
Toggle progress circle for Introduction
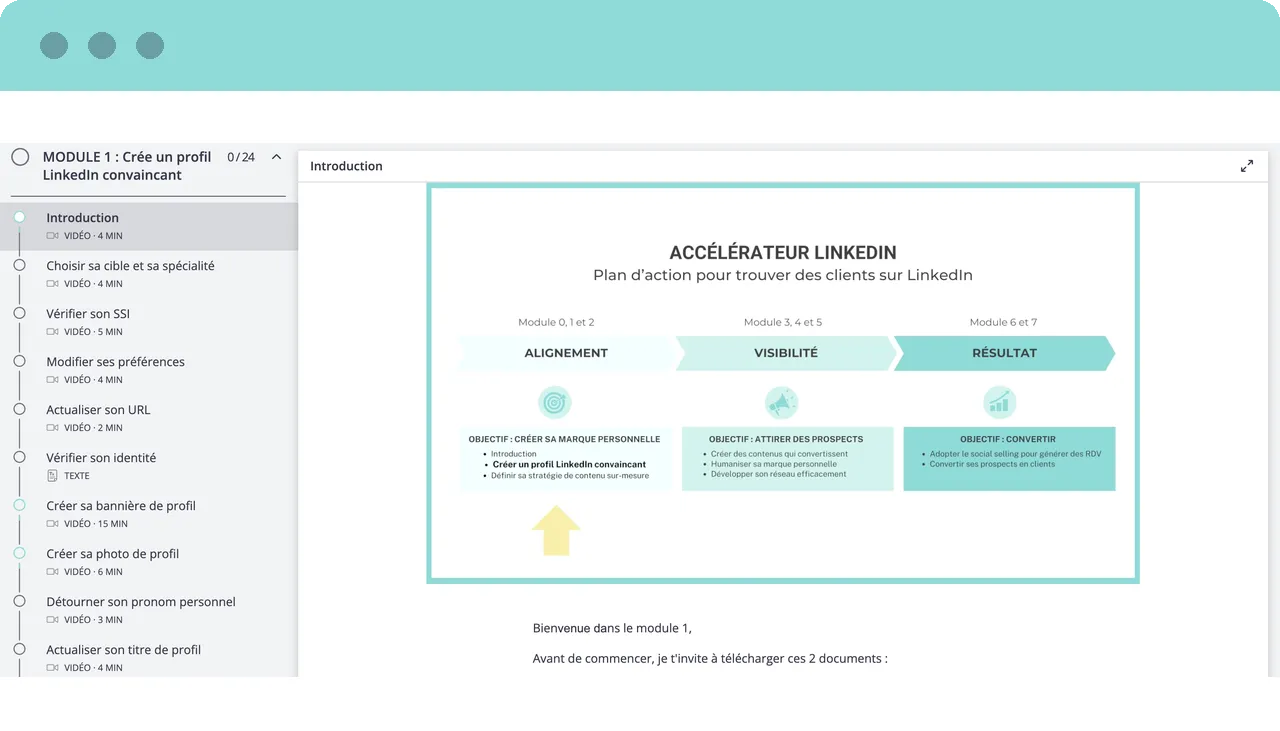[x=19, y=217]
